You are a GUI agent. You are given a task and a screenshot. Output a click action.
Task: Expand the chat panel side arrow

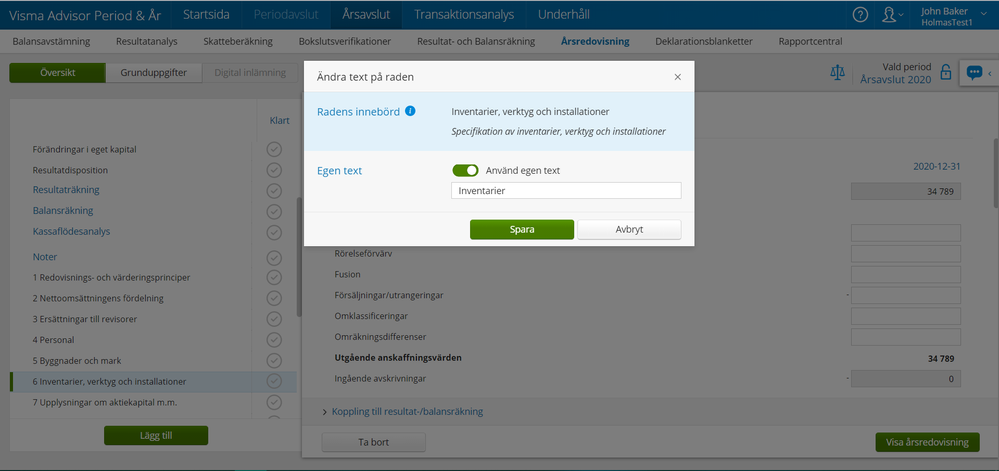(x=990, y=73)
